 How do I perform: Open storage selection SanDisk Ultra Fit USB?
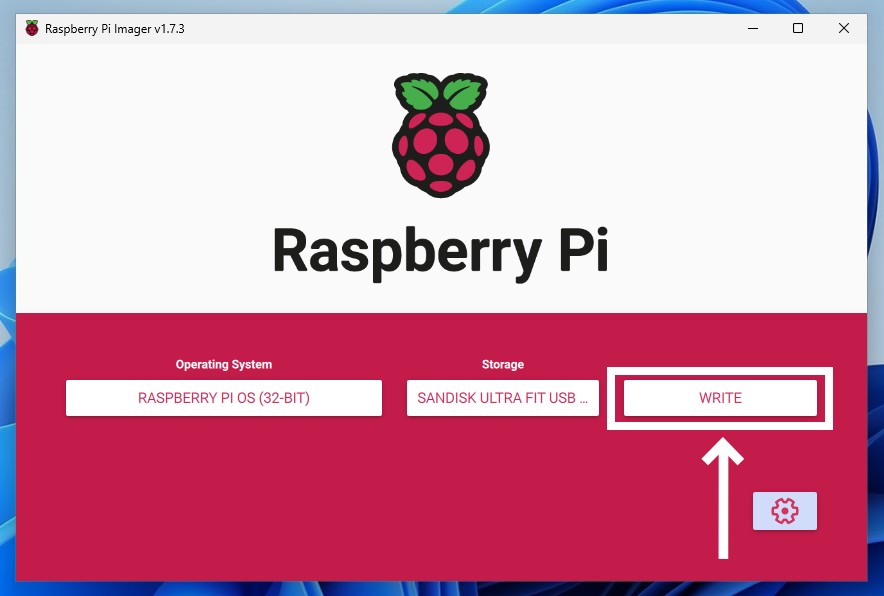(502, 398)
